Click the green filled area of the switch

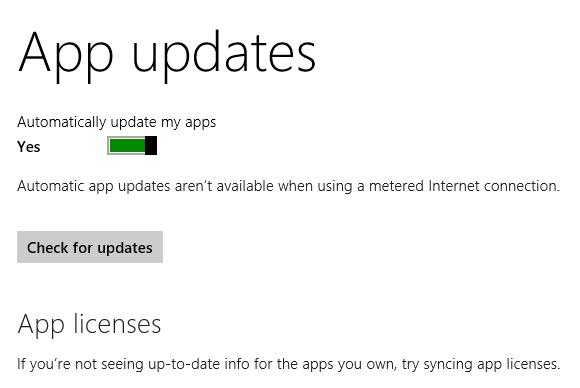[x=127, y=145]
